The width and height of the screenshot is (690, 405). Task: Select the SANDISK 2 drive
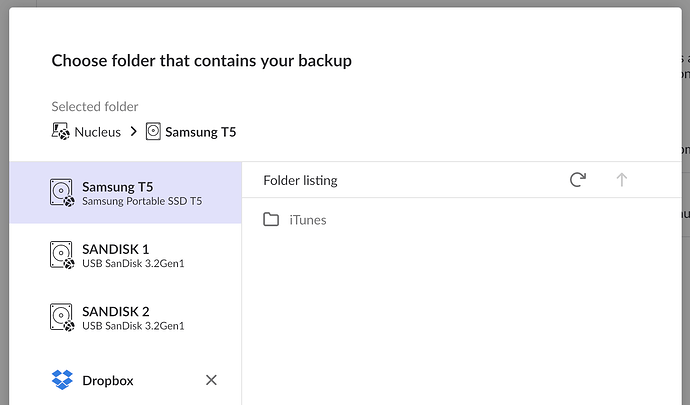click(x=125, y=317)
